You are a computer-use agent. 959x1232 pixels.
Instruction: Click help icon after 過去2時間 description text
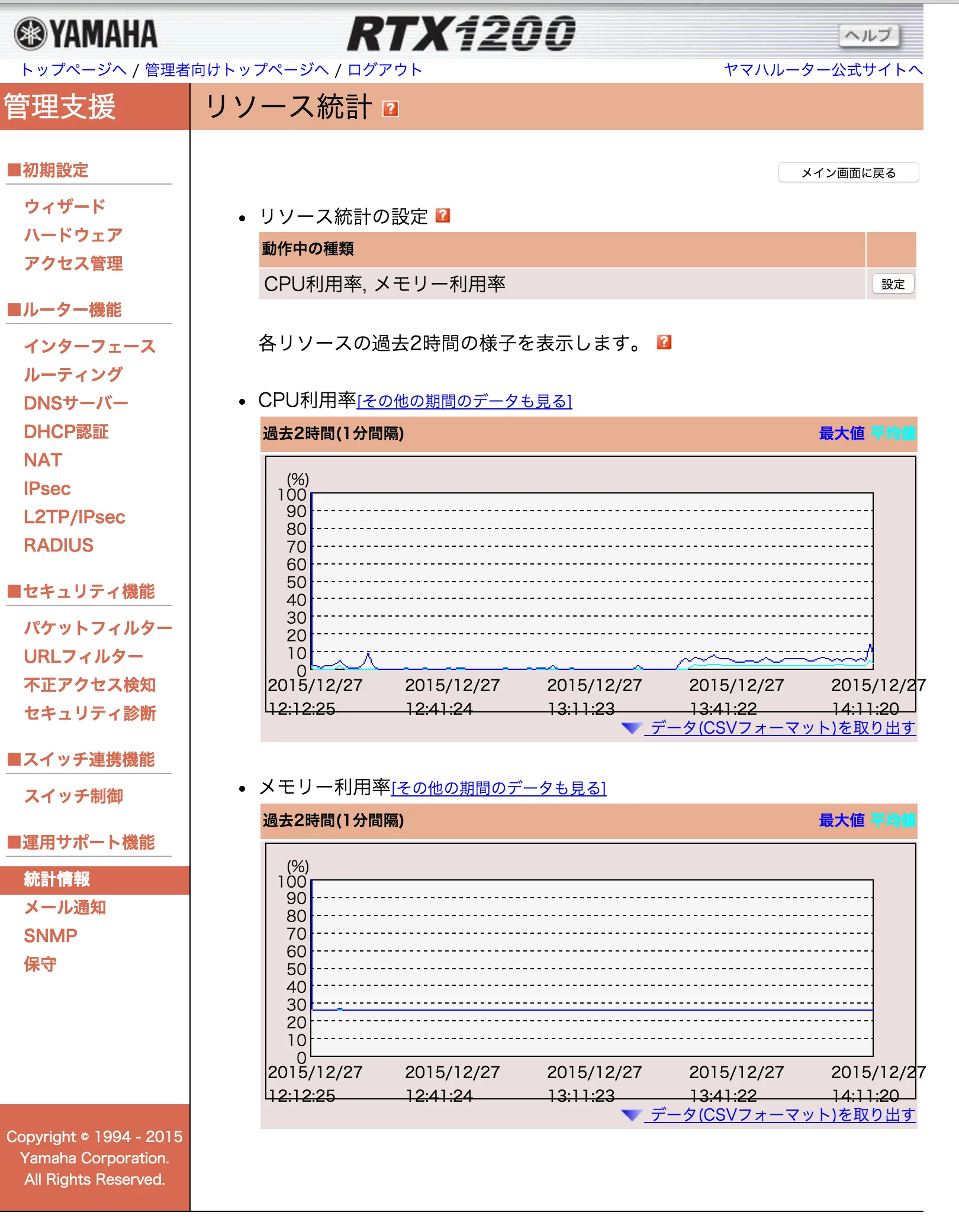tap(664, 342)
